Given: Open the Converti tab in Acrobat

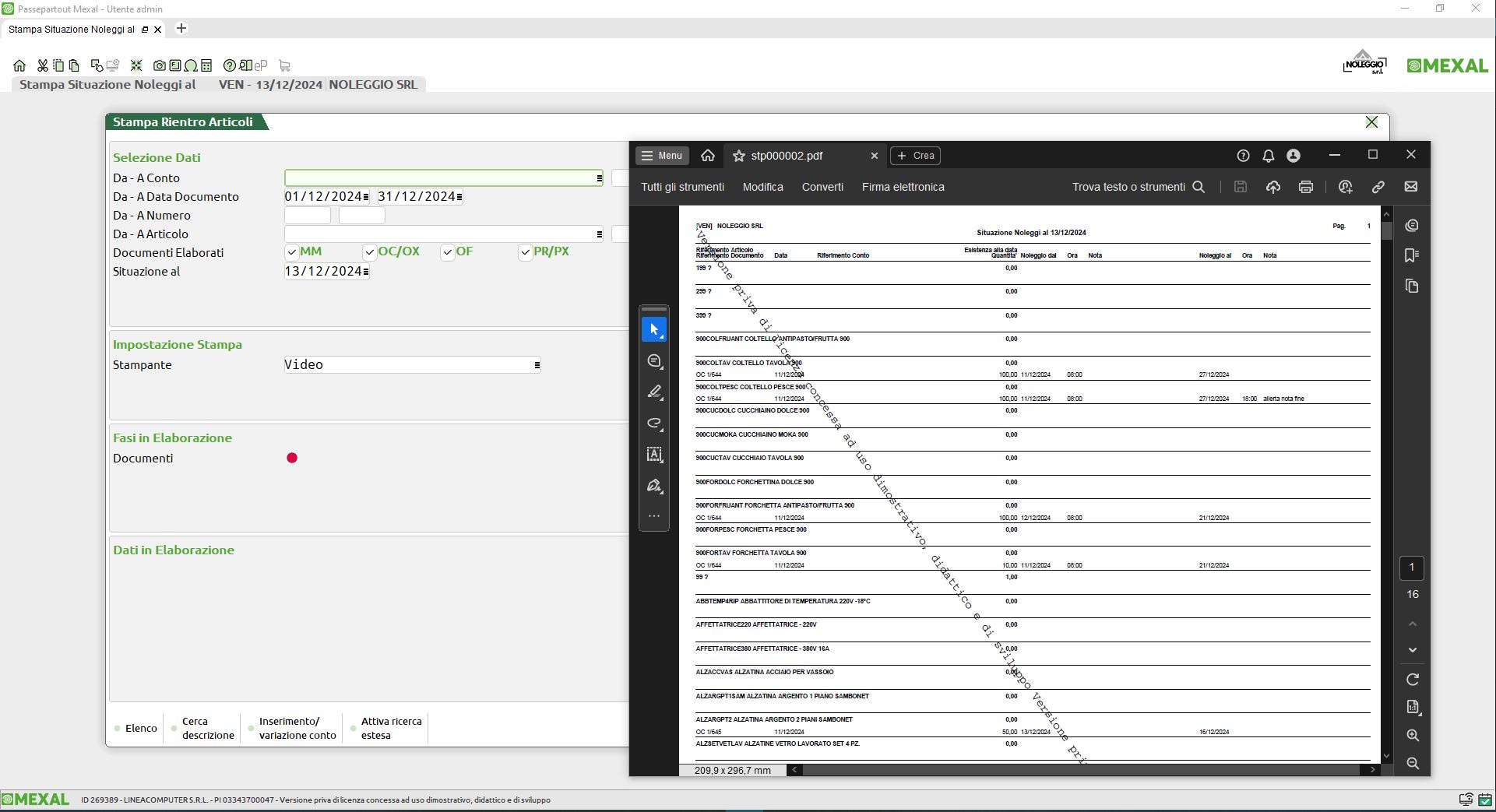Looking at the screenshot, I should point(822,187).
